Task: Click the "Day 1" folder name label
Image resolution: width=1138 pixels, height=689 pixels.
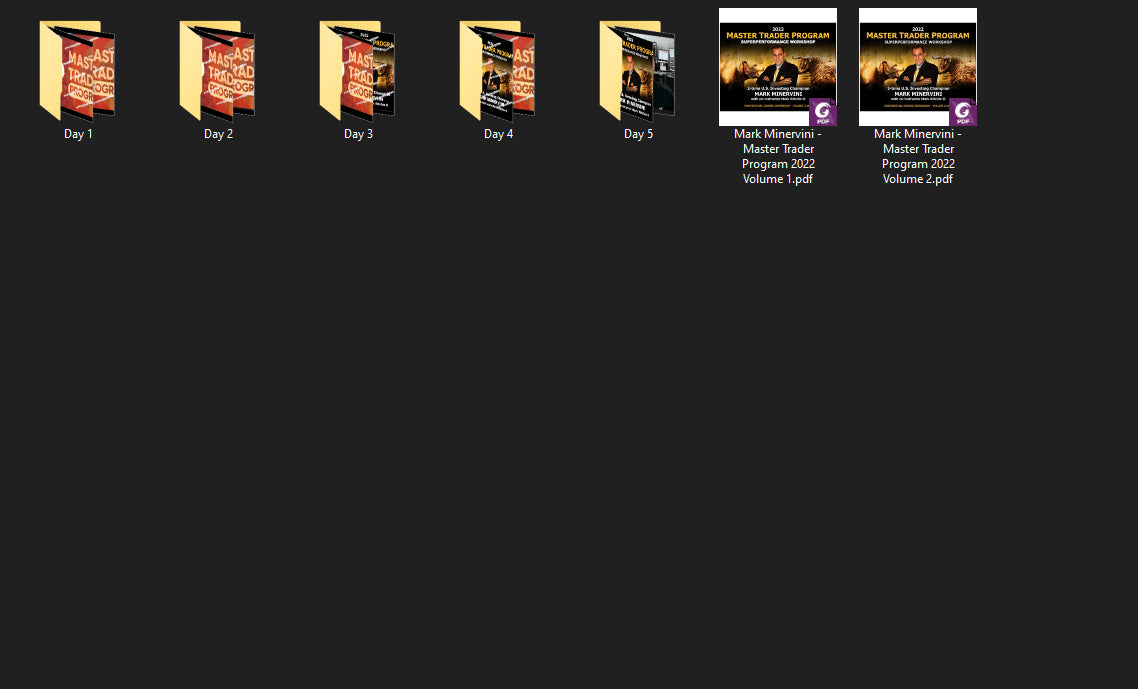Action: tap(78, 134)
